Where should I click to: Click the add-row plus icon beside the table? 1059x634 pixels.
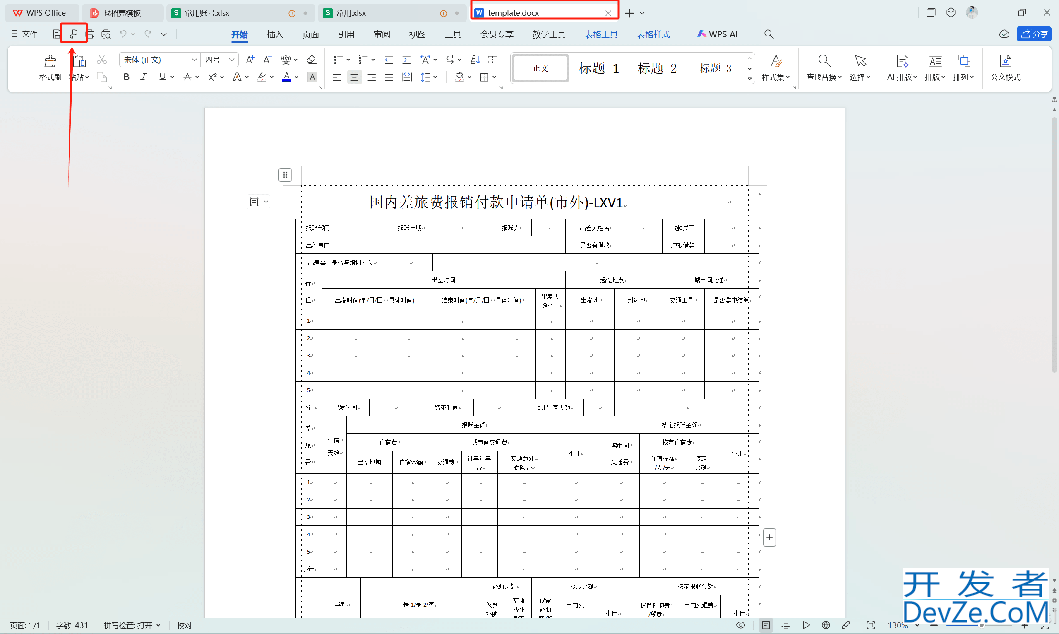[769, 537]
